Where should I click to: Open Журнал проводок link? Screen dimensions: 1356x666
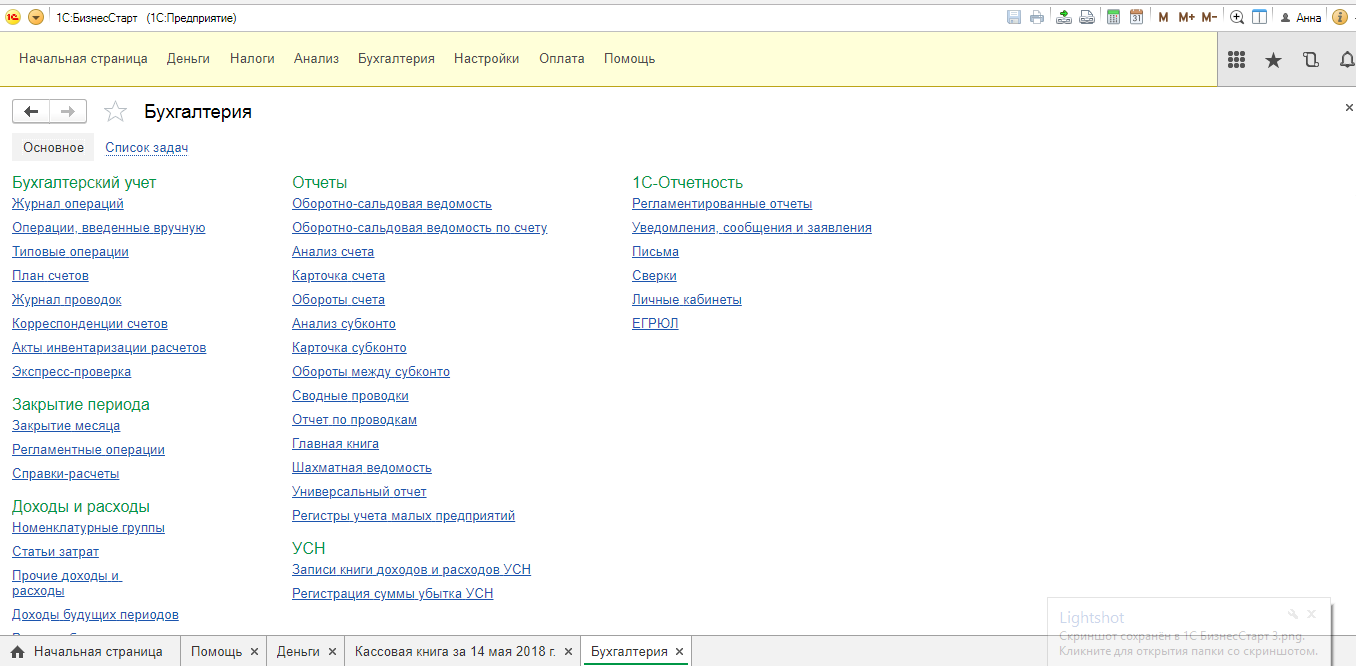(x=67, y=299)
